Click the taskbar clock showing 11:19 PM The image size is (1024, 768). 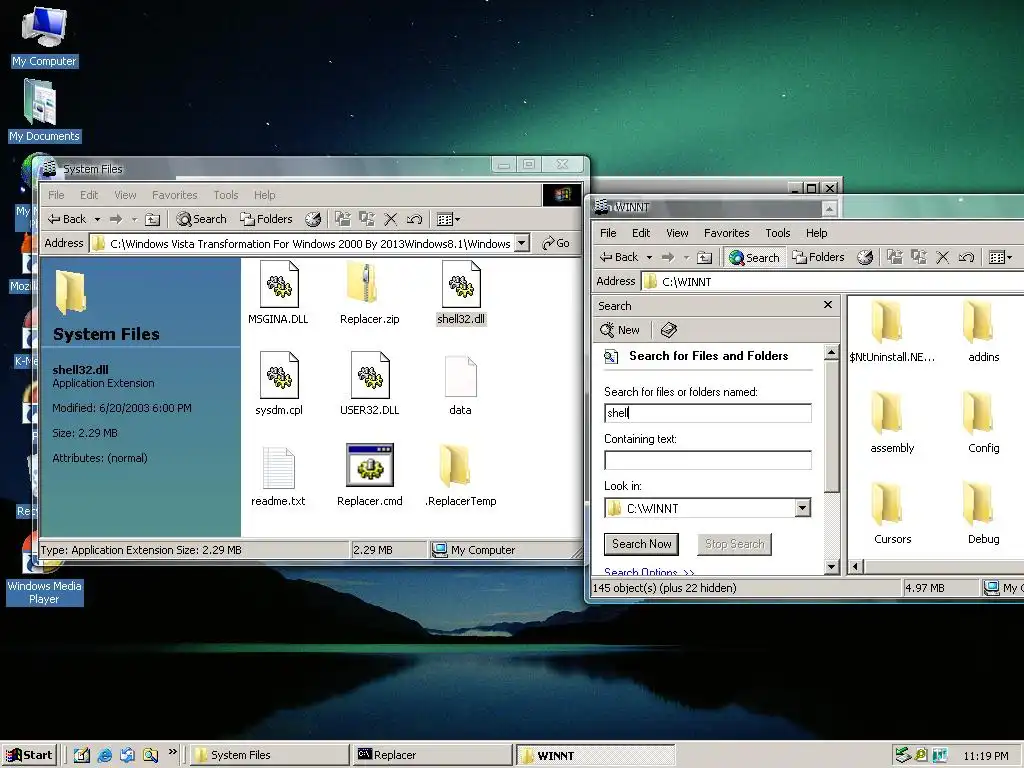click(x=985, y=756)
